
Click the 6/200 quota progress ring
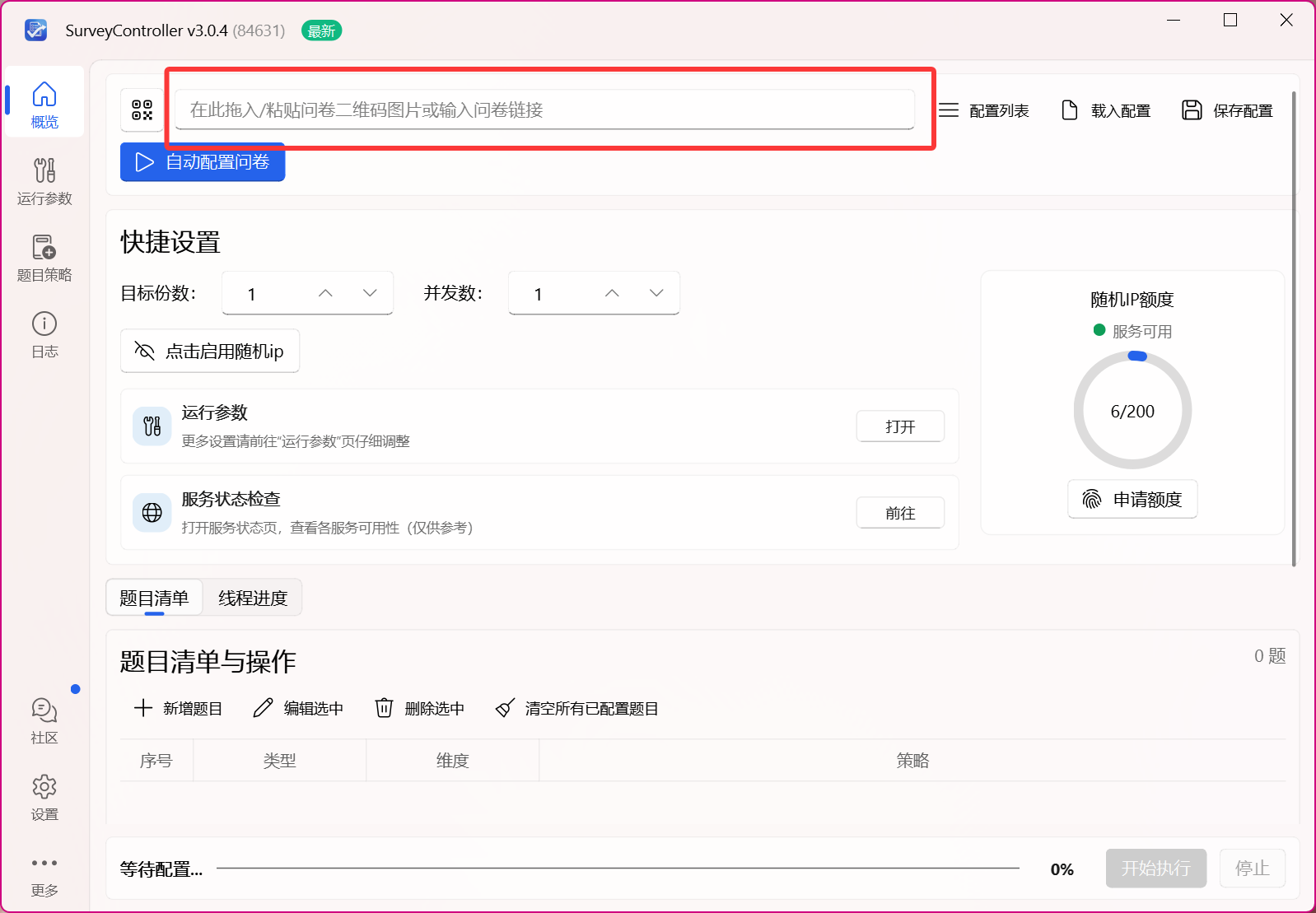click(x=1132, y=411)
